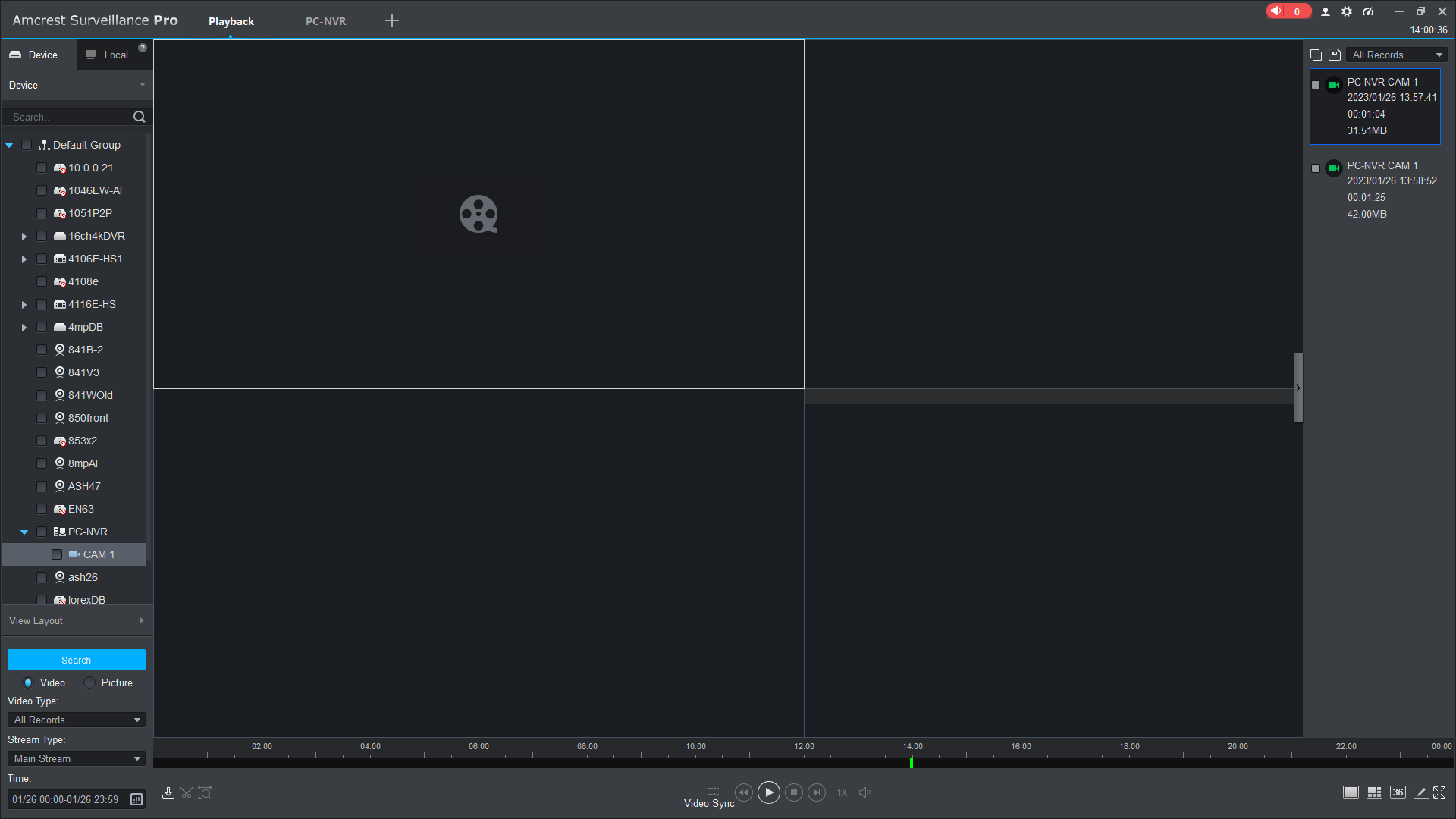Click the device Search input field

point(68,117)
